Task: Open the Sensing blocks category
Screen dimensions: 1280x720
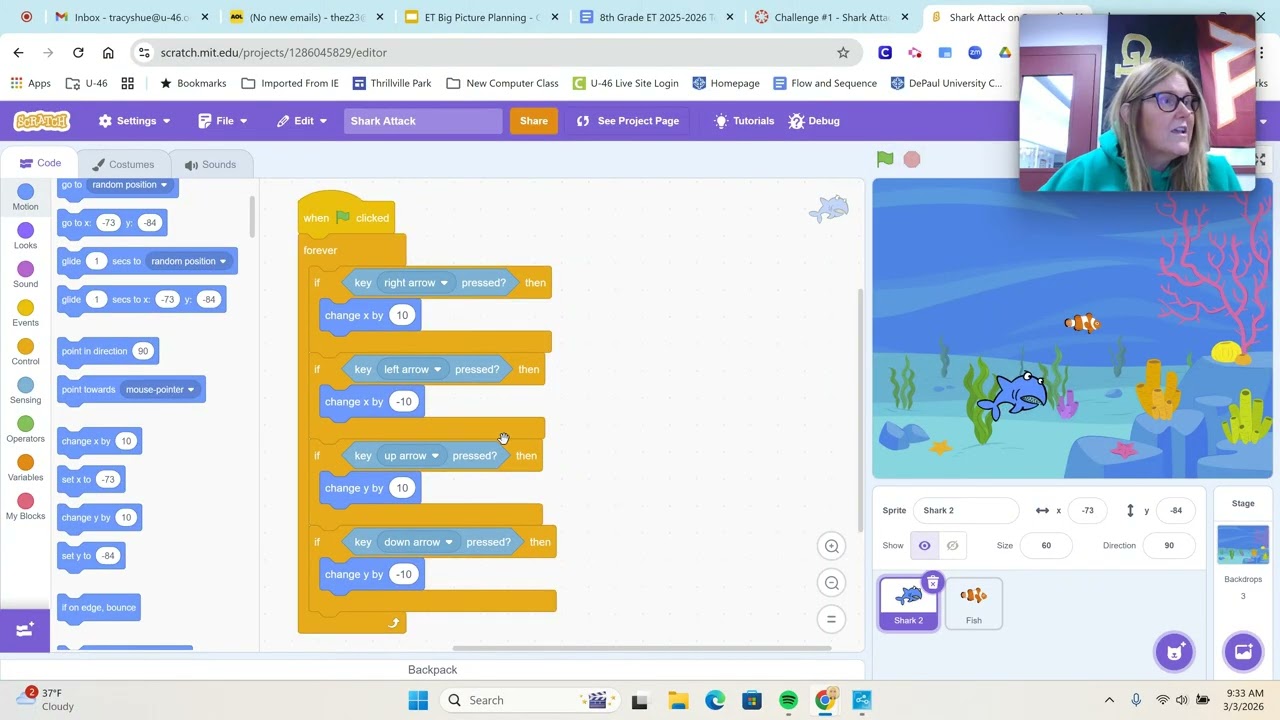Action: point(26,391)
